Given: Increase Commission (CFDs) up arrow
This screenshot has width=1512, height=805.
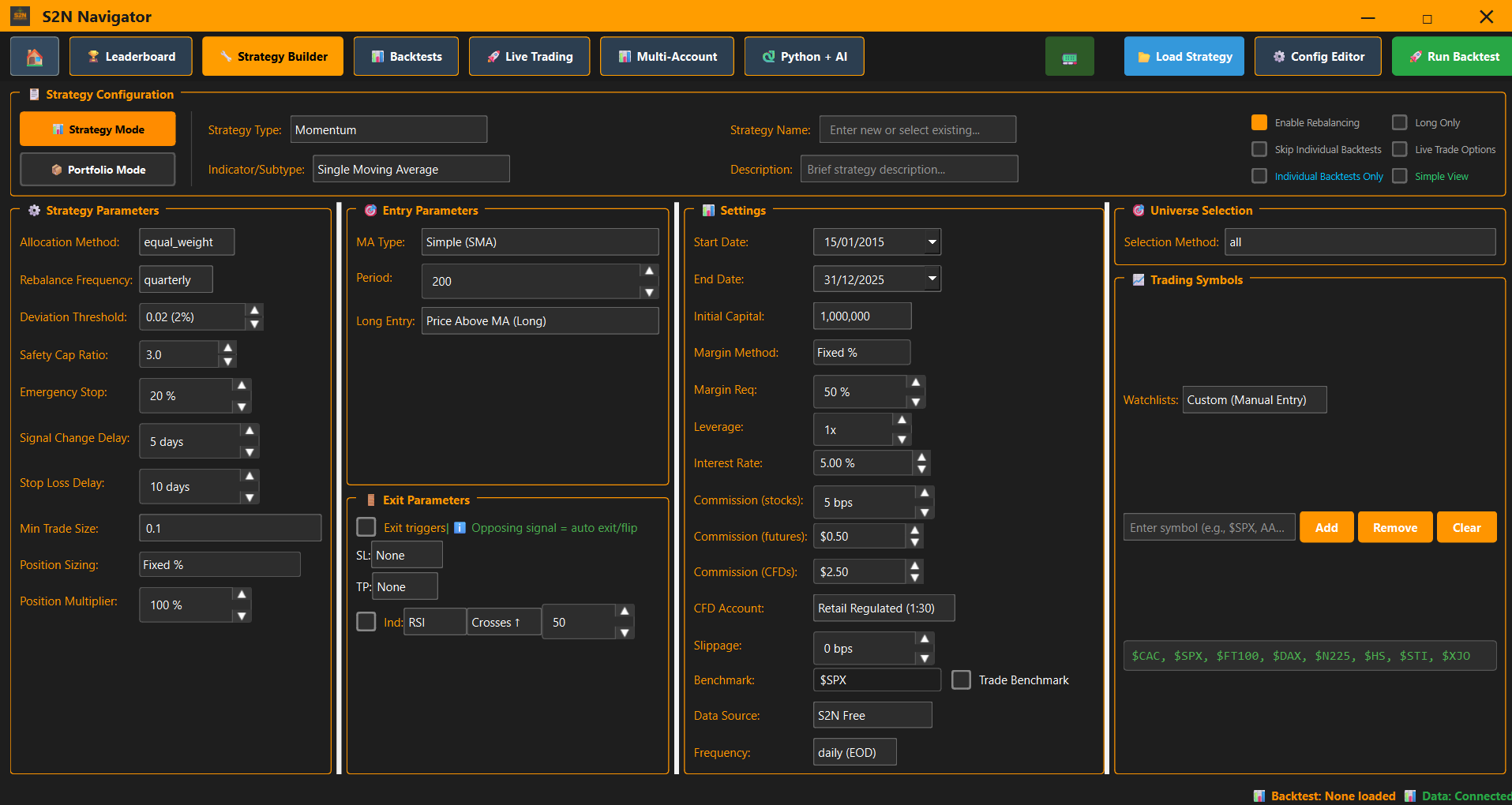Looking at the screenshot, I should (x=914, y=565).
